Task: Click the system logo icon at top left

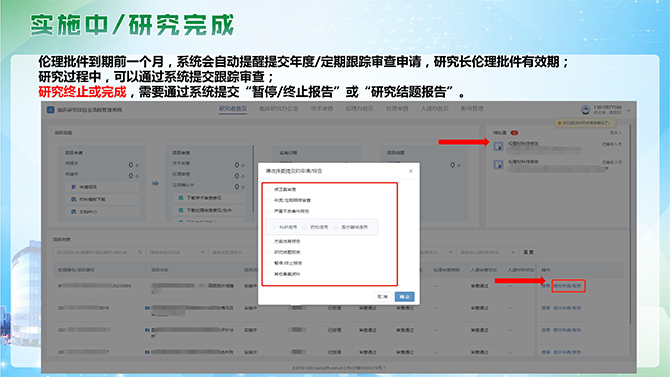Action: pos(50,110)
